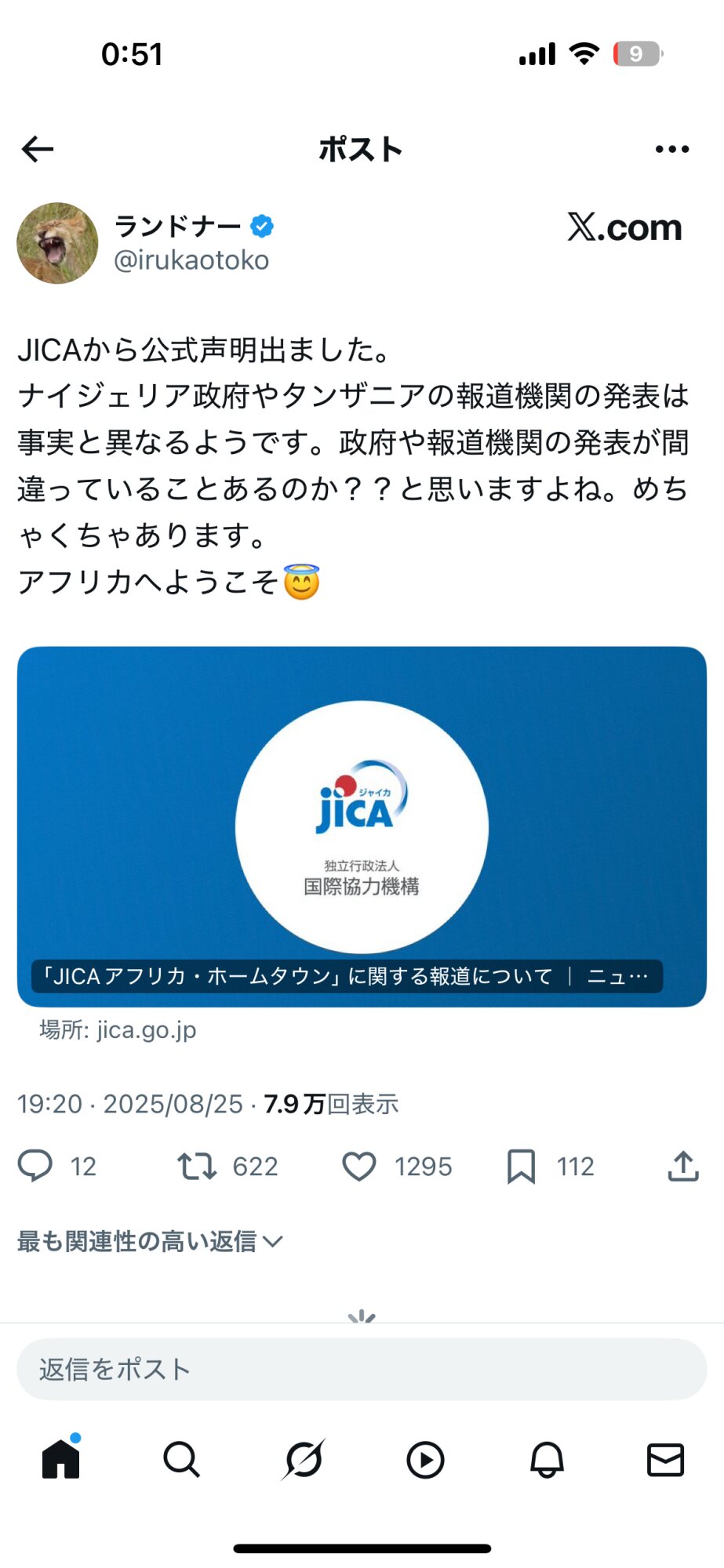Viewport: 724px width, 1568px height.
Task: Open the jica.go.jp source link
Action: [x=118, y=1029]
